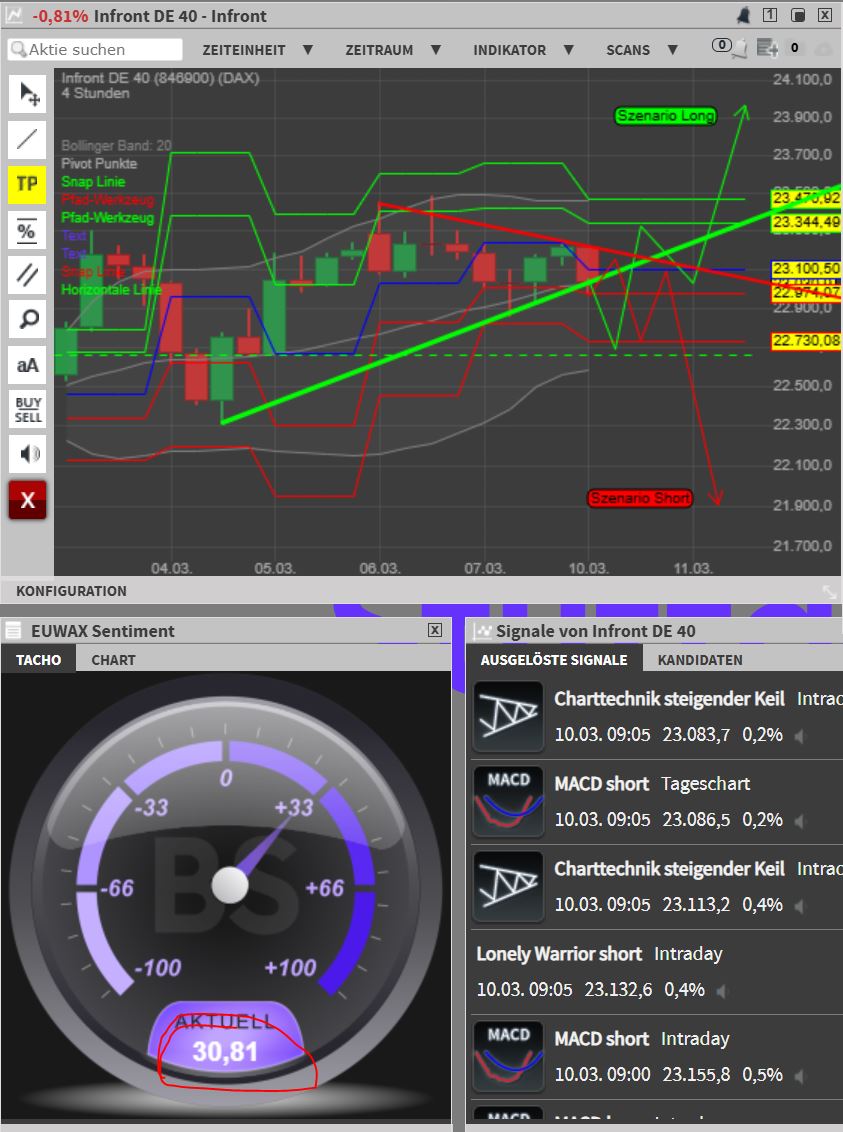Open the KONFIGURATION bar
The height and width of the screenshot is (1132, 843).
click(71, 591)
